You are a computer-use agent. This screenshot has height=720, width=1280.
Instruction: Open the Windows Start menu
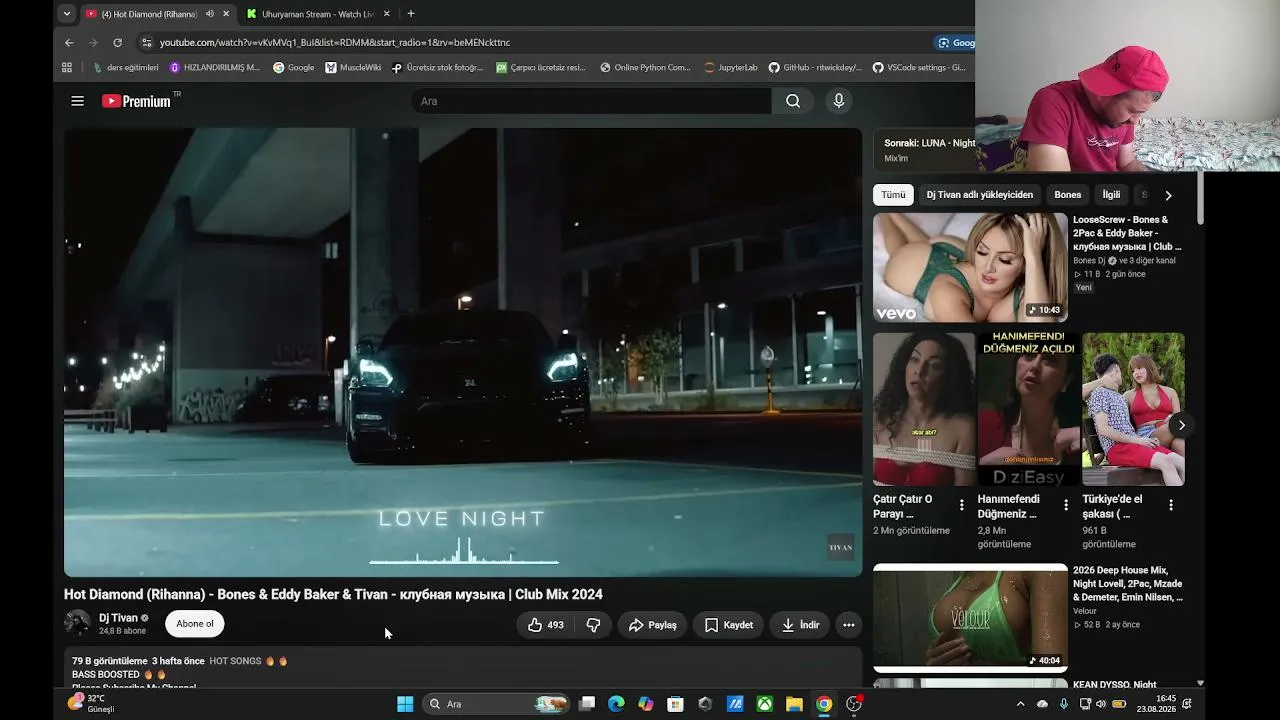click(405, 704)
